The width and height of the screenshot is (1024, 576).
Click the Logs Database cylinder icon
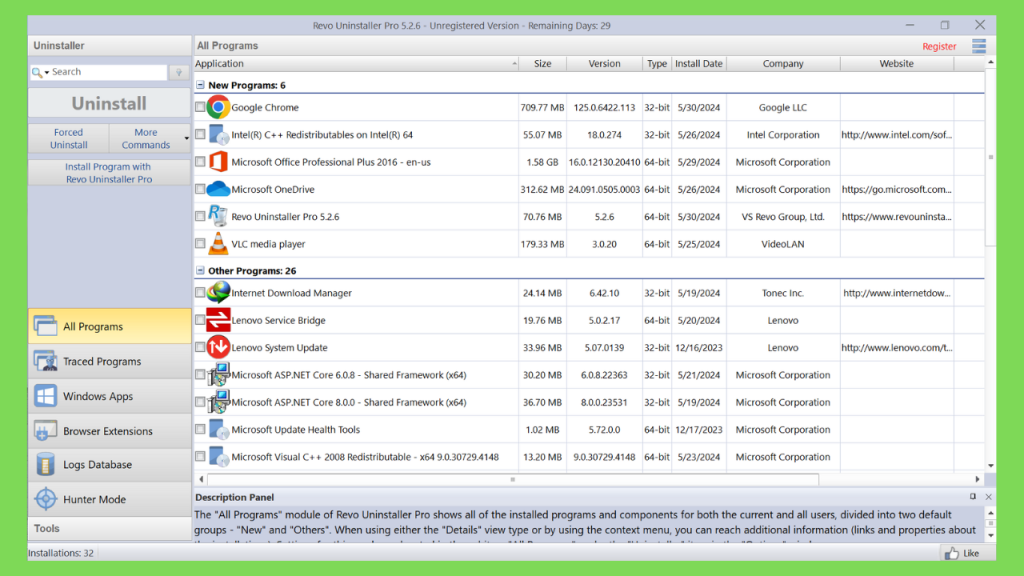[x=45, y=464]
